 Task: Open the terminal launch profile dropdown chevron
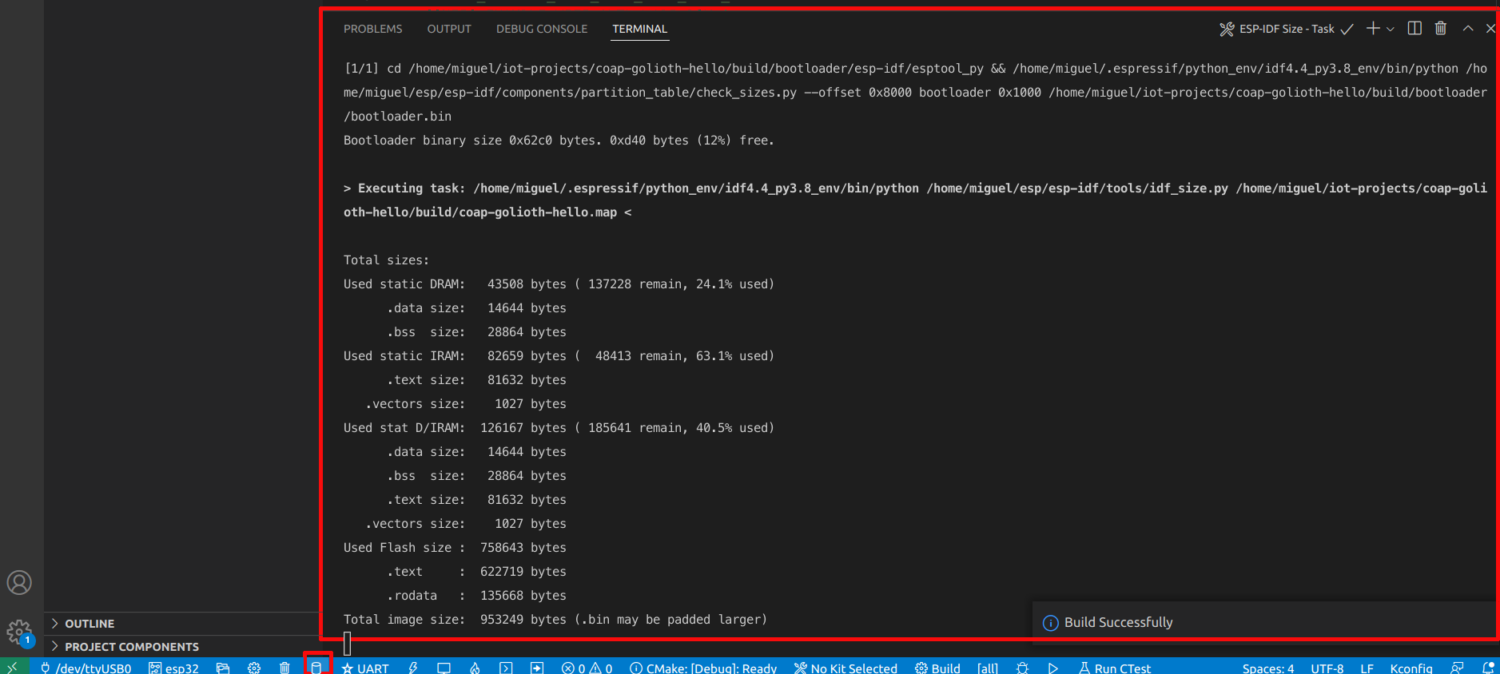(x=1389, y=28)
